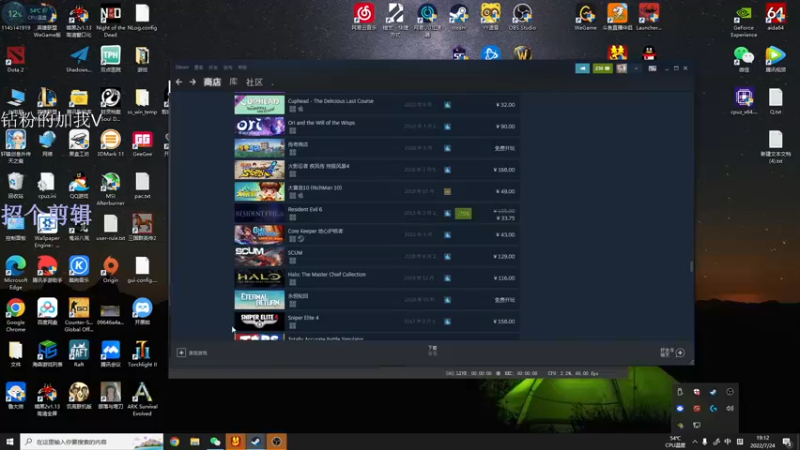Open OBS from the taskbar
800x450 pixels.
pos(276,441)
